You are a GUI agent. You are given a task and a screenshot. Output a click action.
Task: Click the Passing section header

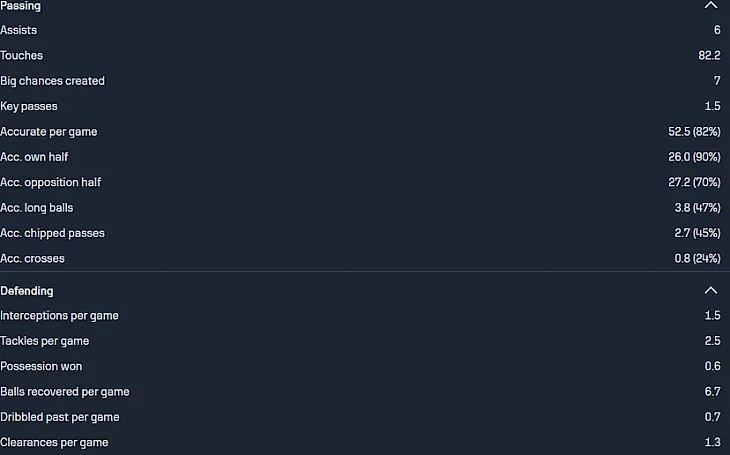tap(21, 5)
